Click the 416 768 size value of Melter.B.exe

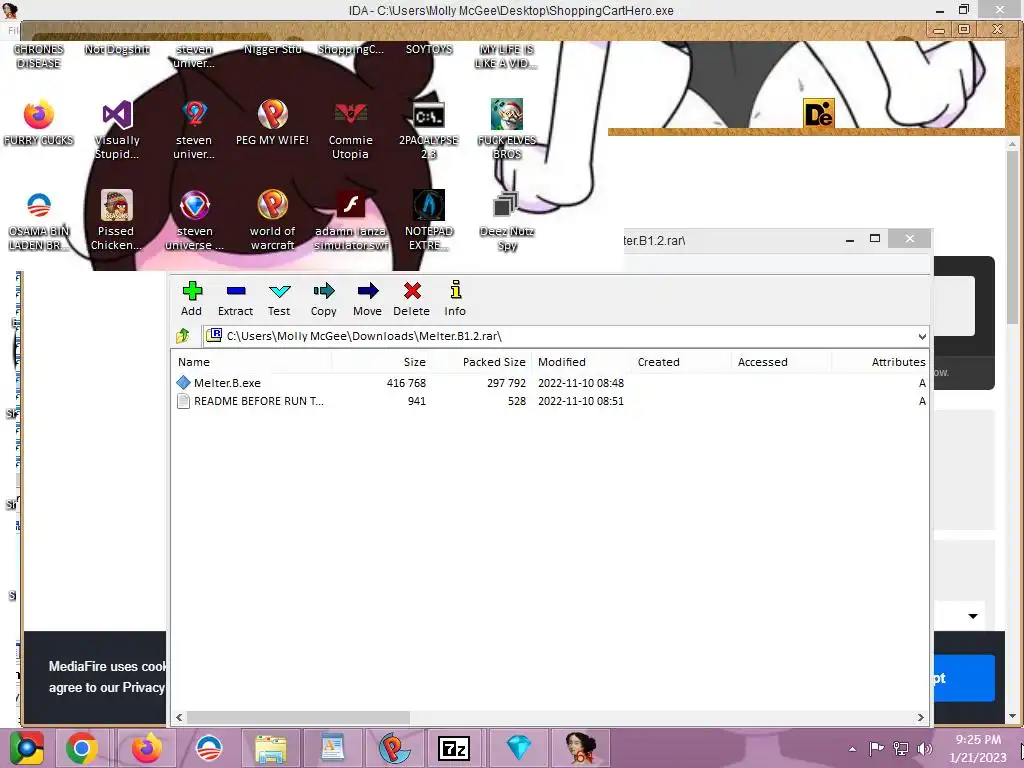[x=406, y=383]
